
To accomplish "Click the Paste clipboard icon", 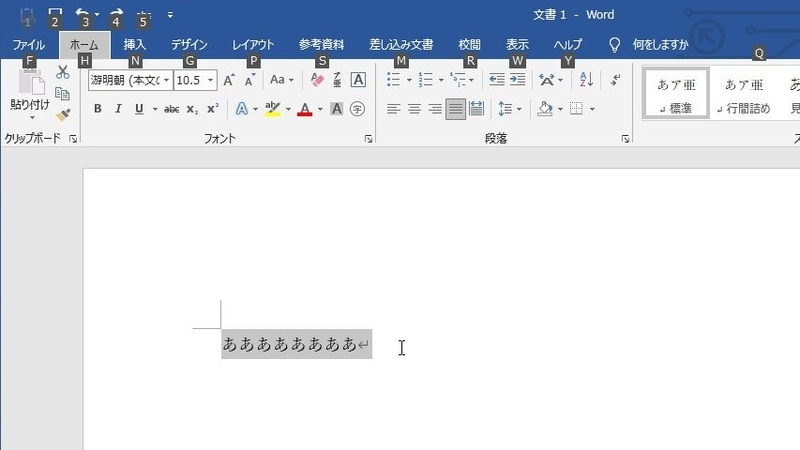I will pos(30,82).
